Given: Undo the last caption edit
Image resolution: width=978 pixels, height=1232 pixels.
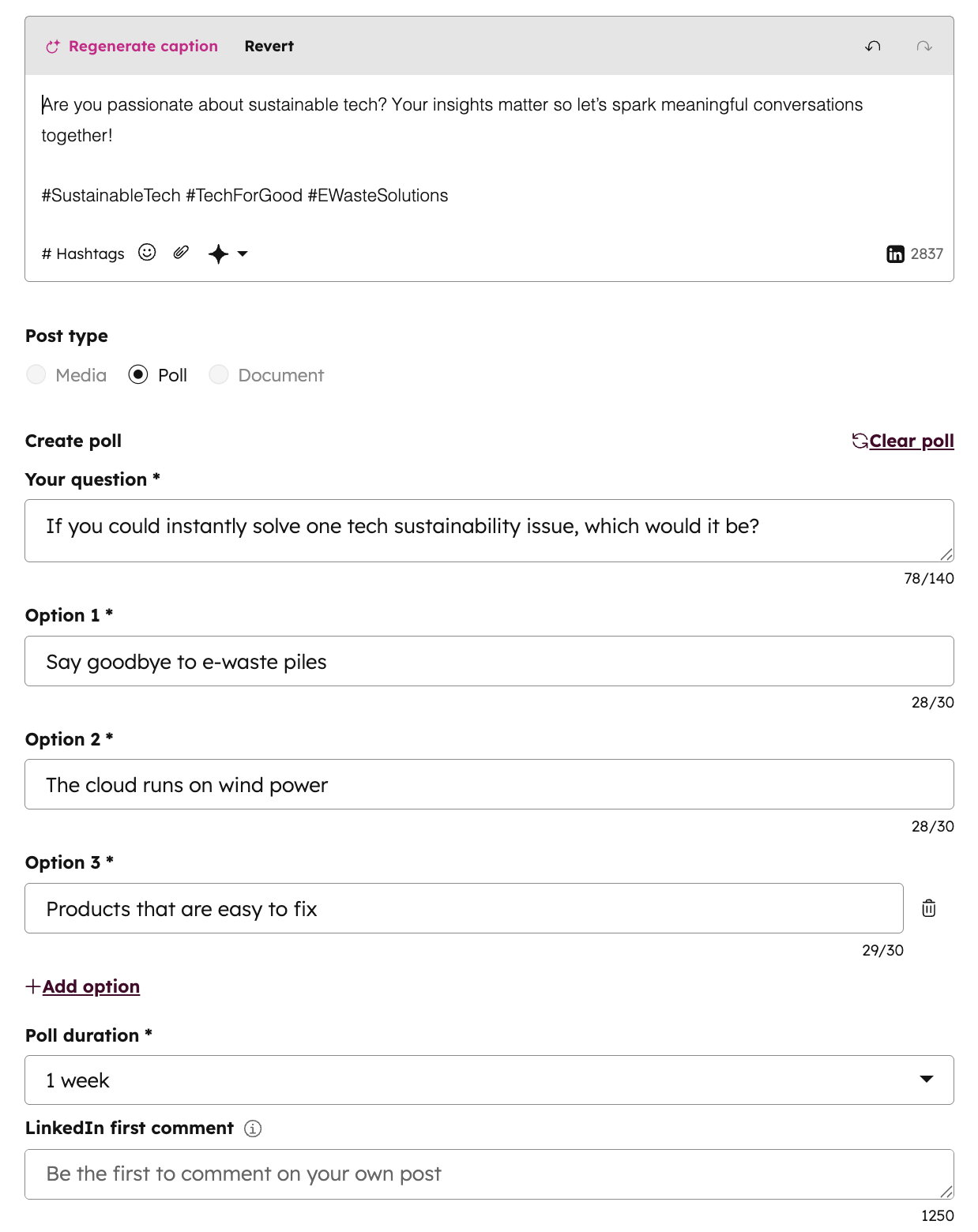Looking at the screenshot, I should [872, 46].
